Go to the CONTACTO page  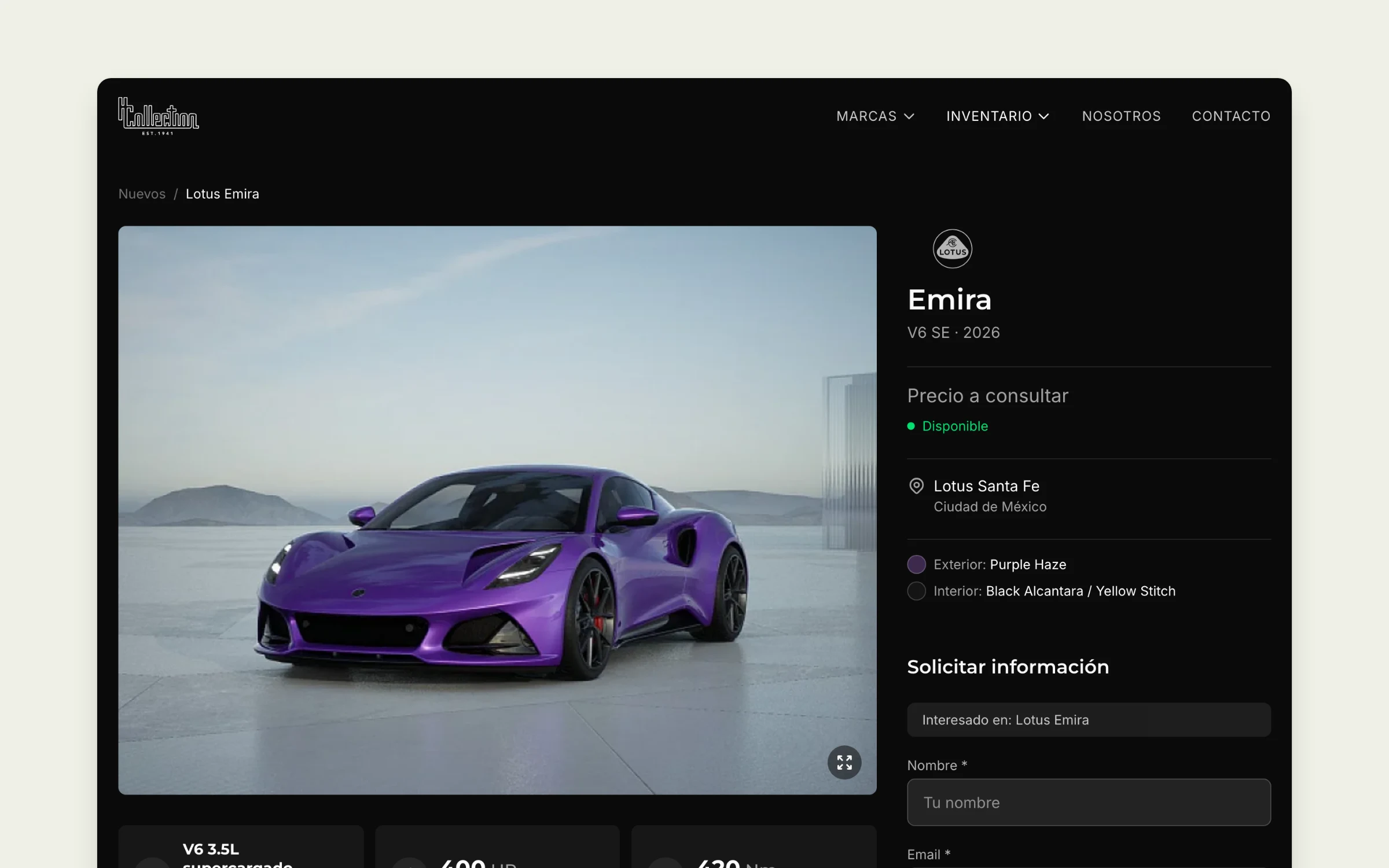point(1231,116)
